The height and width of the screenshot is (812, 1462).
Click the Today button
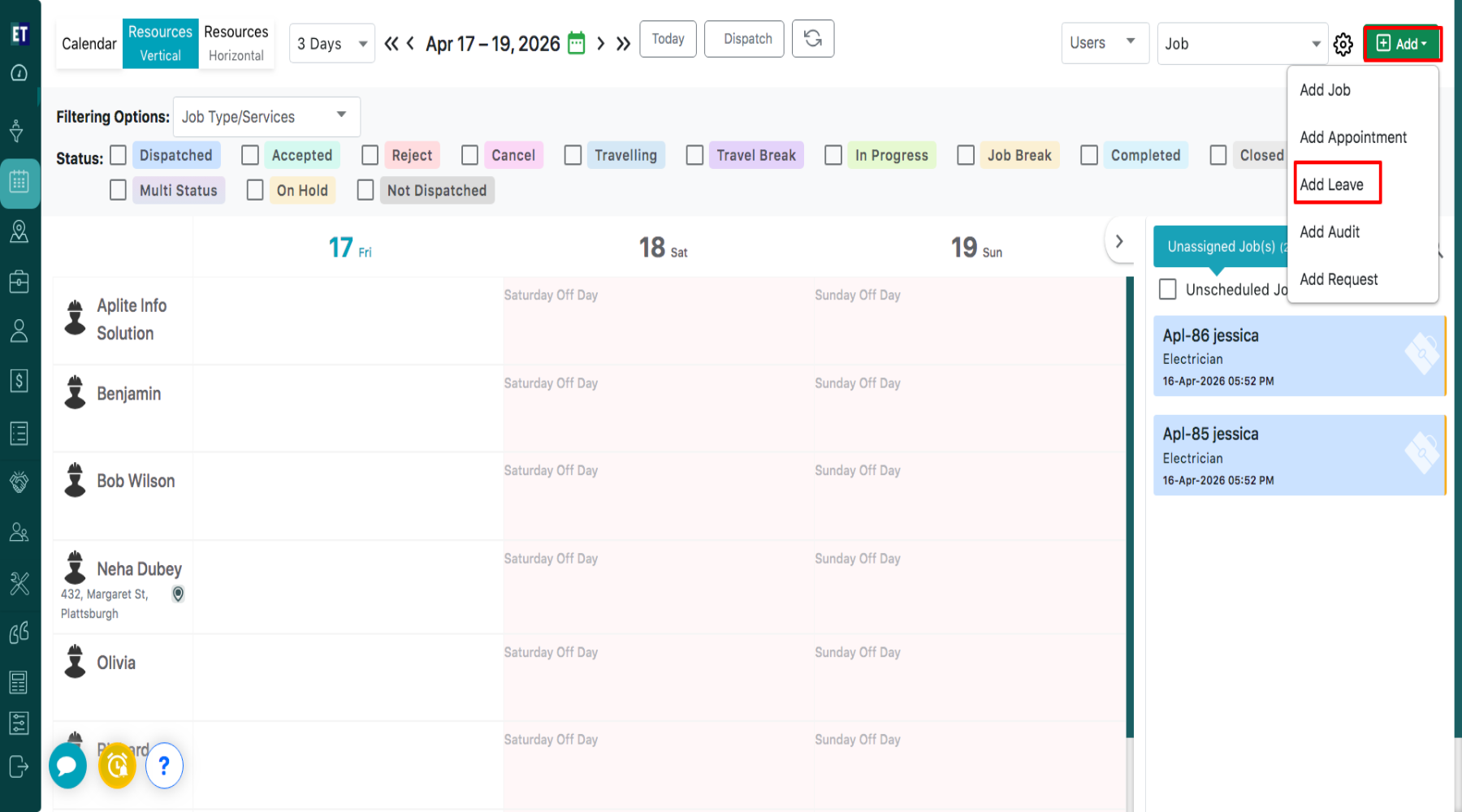pyautogui.click(x=668, y=39)
